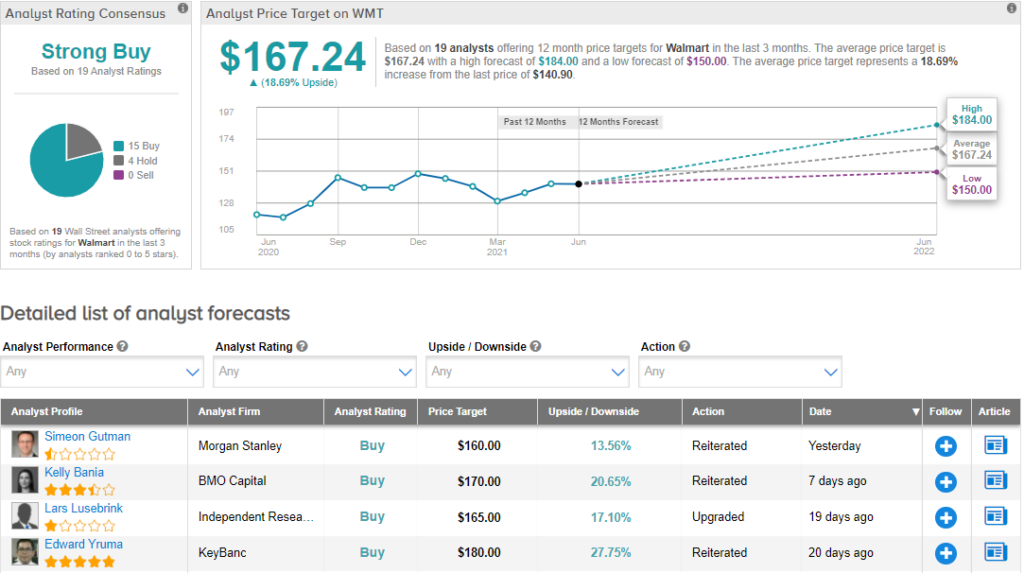Open the Analyst Performance dropdown
The image size is (1024, 573).
(x=103, y=372)
